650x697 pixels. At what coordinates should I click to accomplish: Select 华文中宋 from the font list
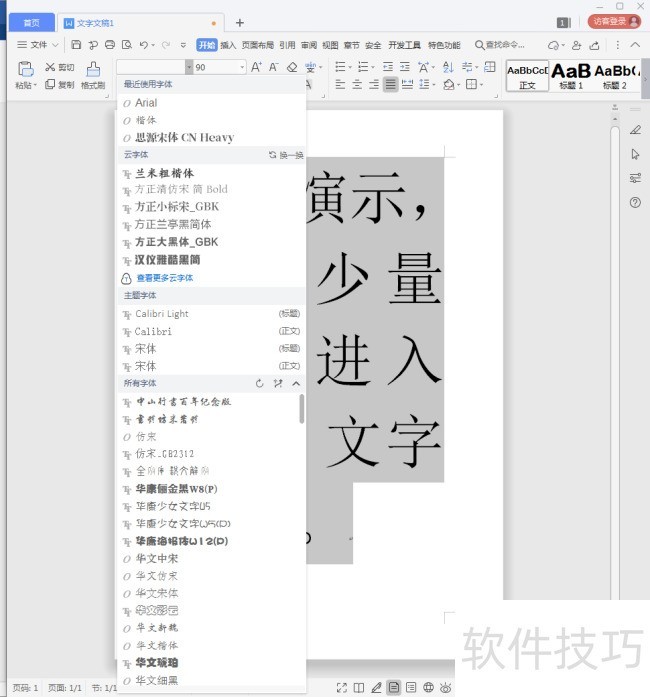(157, 558)
